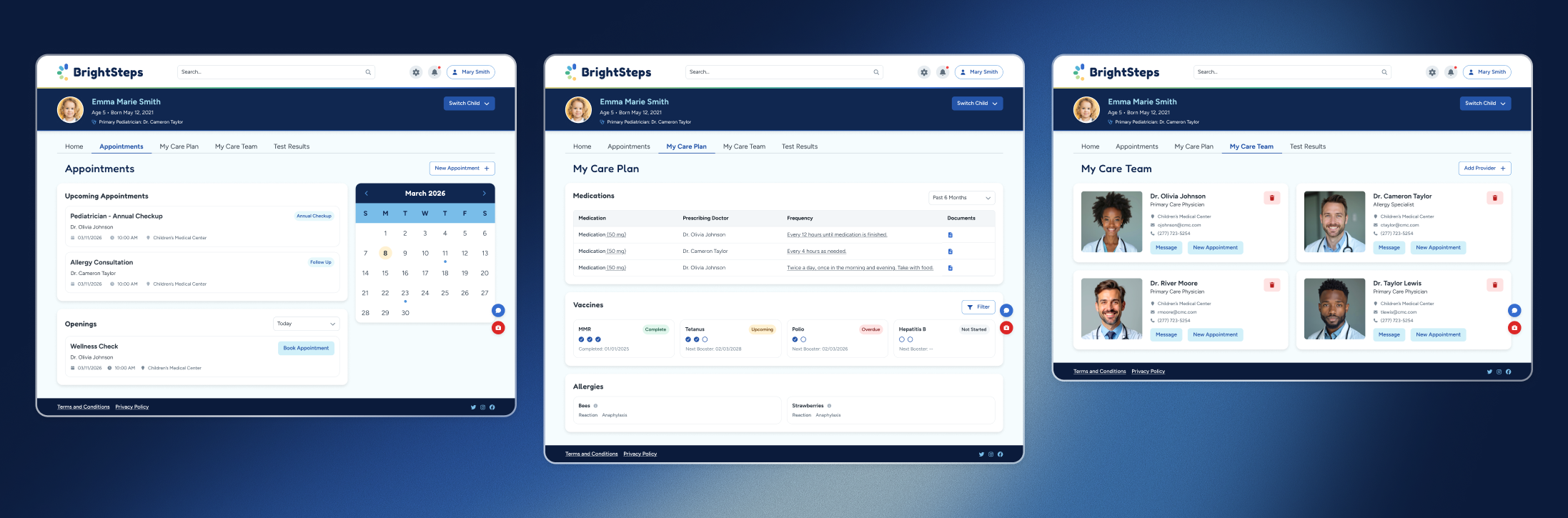Open Mary Smith account menu on Appointments screen
The width and height of the screenshot is (1568, 518).
click(x=471, y=72)
